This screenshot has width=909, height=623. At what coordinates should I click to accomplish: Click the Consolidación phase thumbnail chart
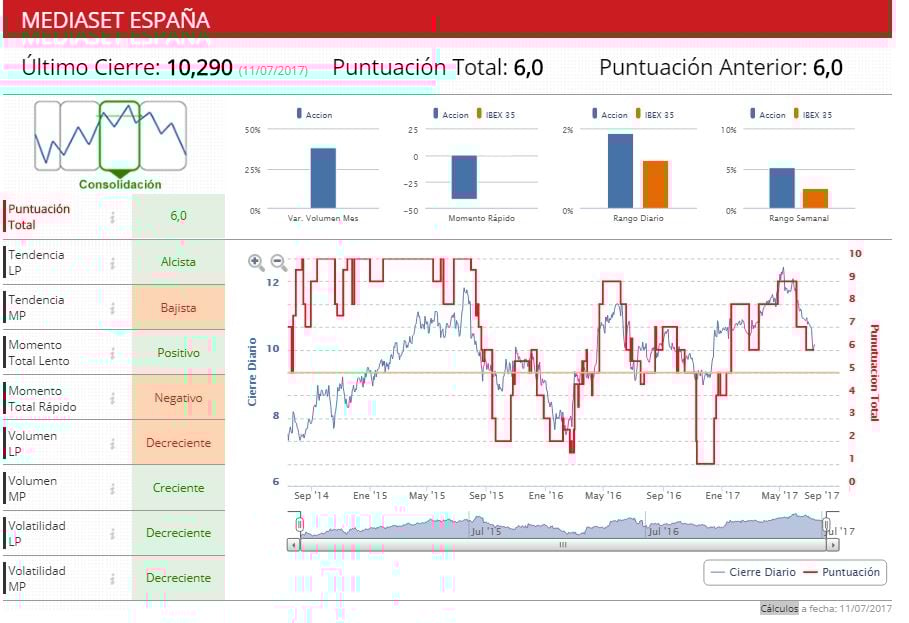point(111,137)
